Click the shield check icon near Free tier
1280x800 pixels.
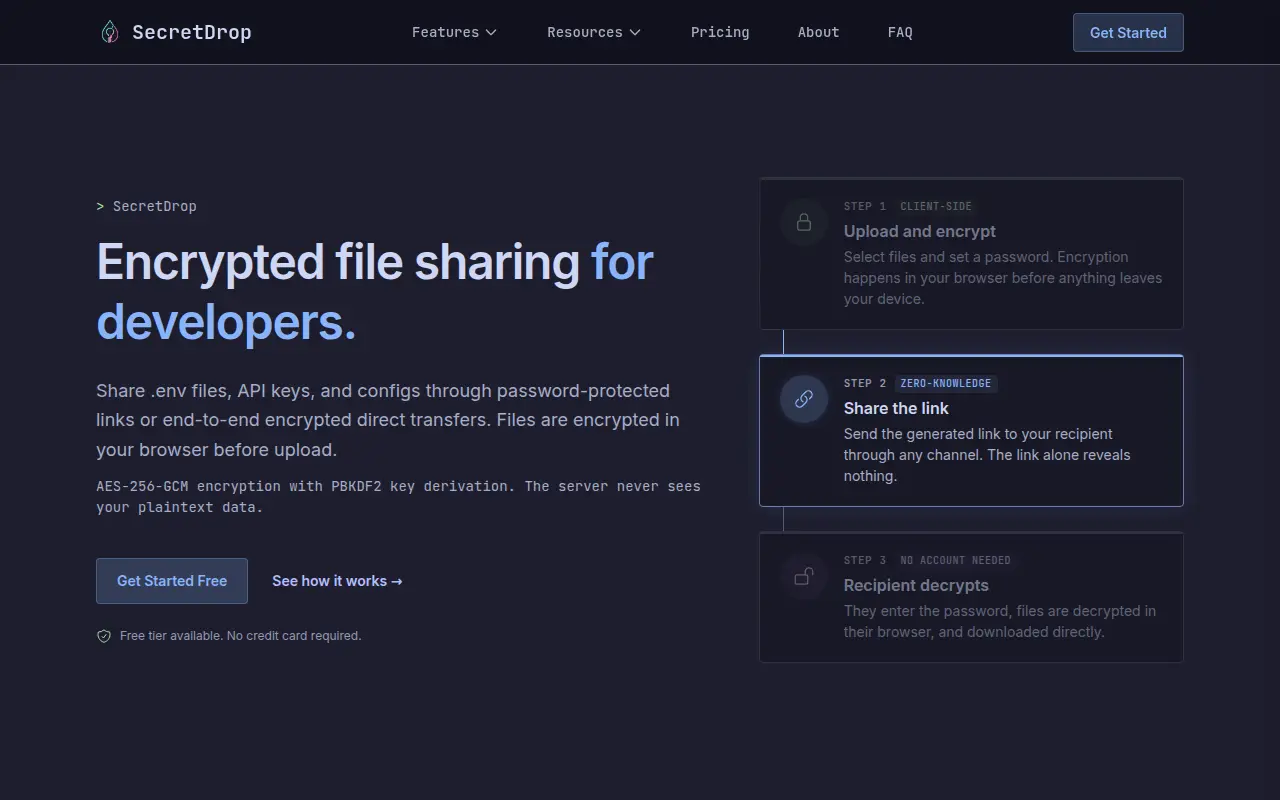pos(104,636)
